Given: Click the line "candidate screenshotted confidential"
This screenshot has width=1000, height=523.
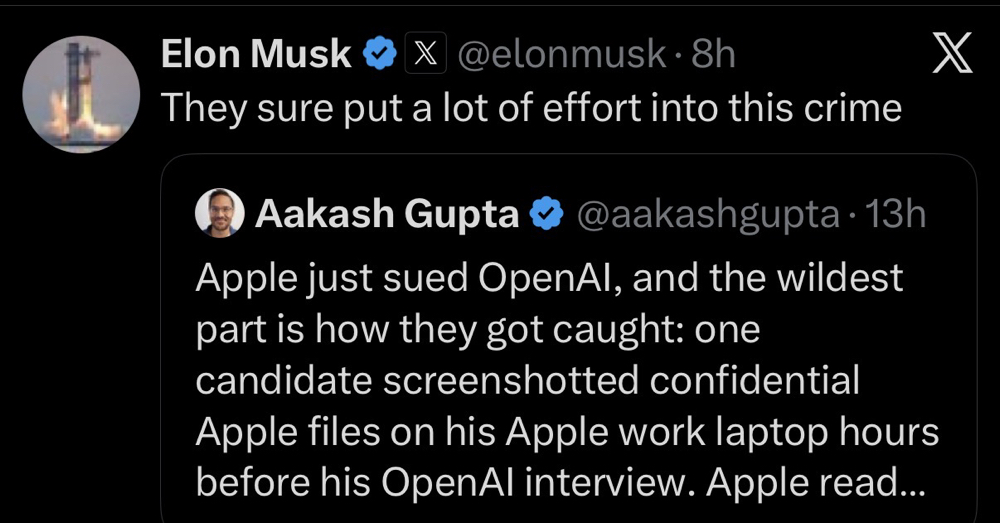Looking at the screenshot, I should (527, 381).
